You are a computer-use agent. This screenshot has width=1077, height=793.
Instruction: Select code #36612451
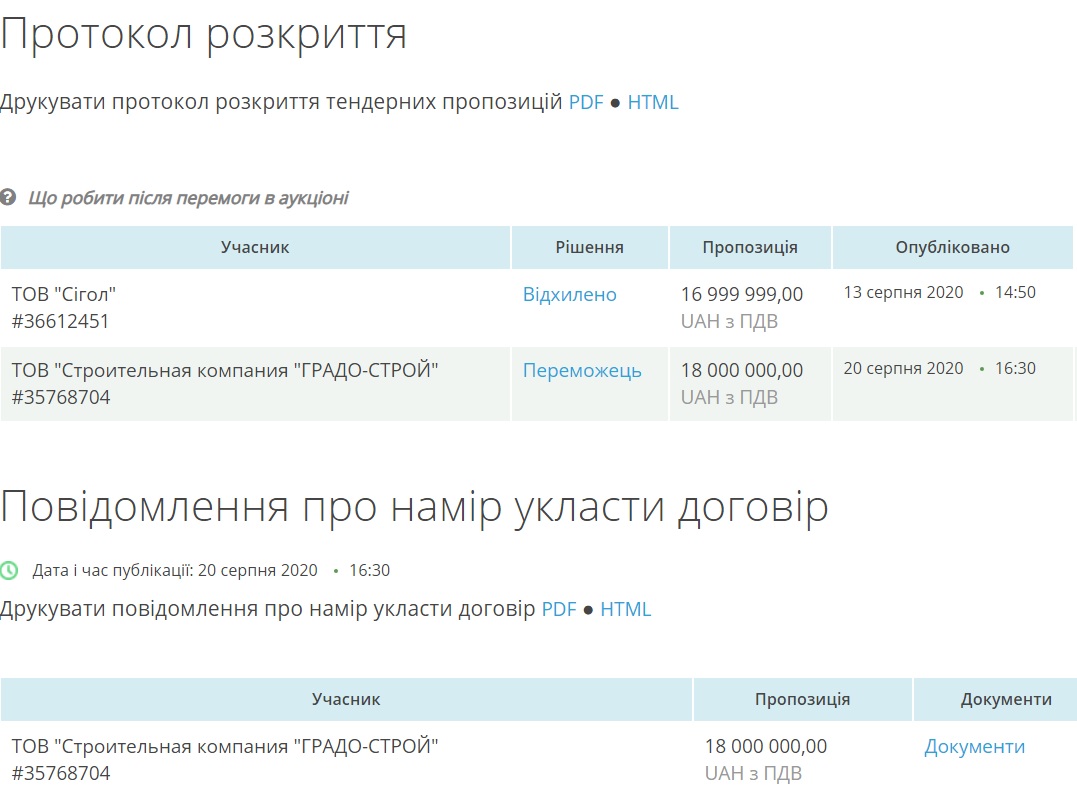(60, 321)
